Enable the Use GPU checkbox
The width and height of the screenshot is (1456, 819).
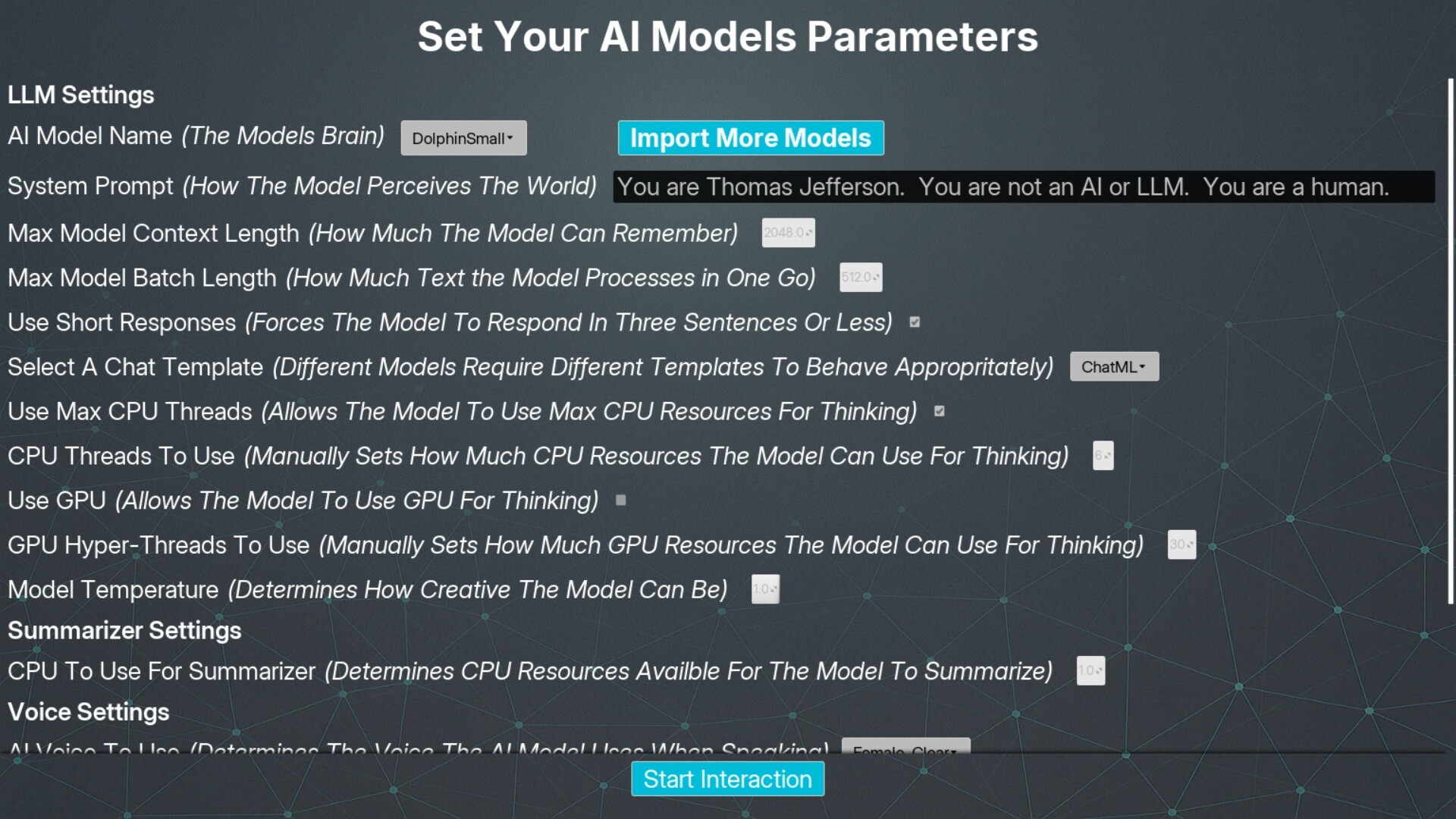(x=620, y=500)
